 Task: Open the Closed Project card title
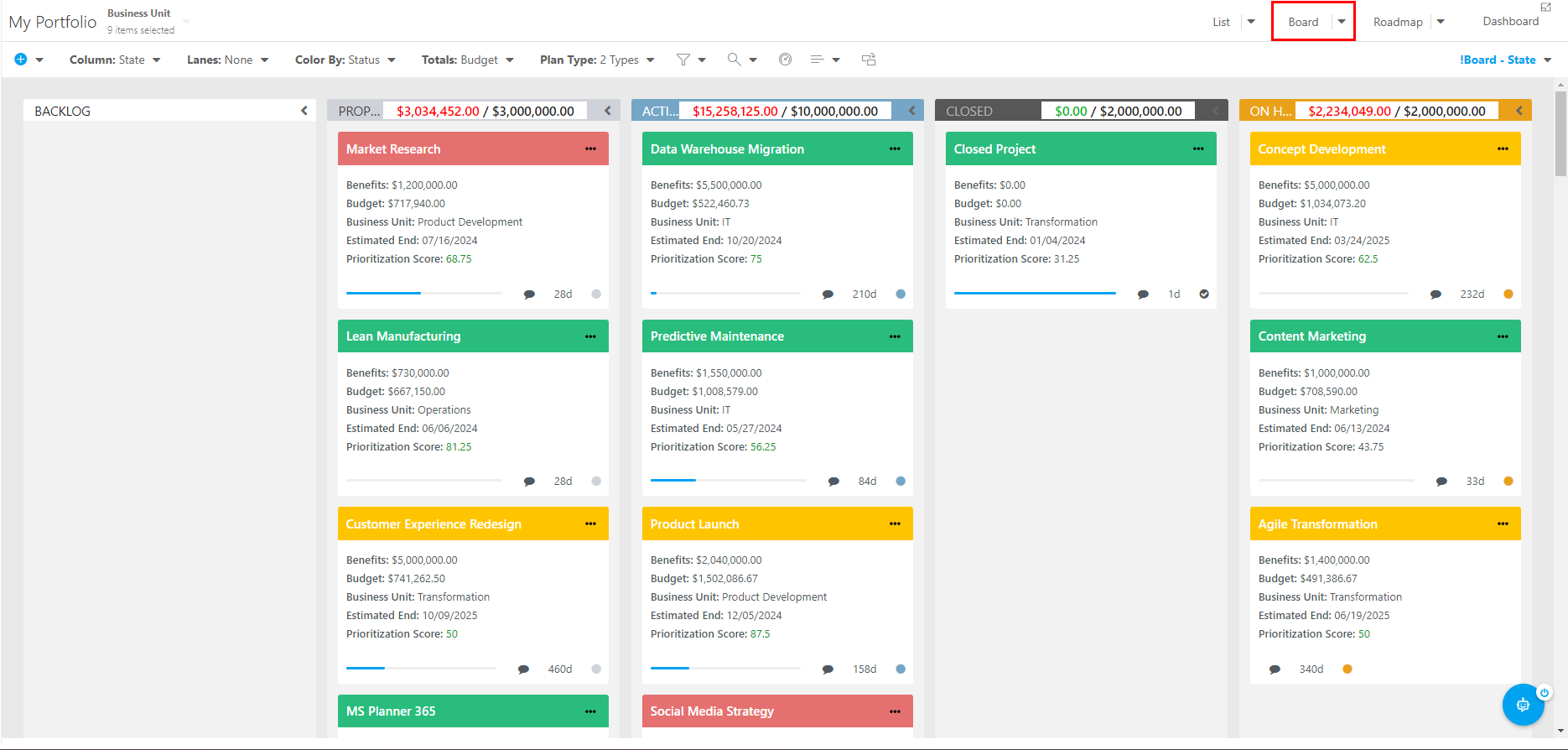coord(994,149)
